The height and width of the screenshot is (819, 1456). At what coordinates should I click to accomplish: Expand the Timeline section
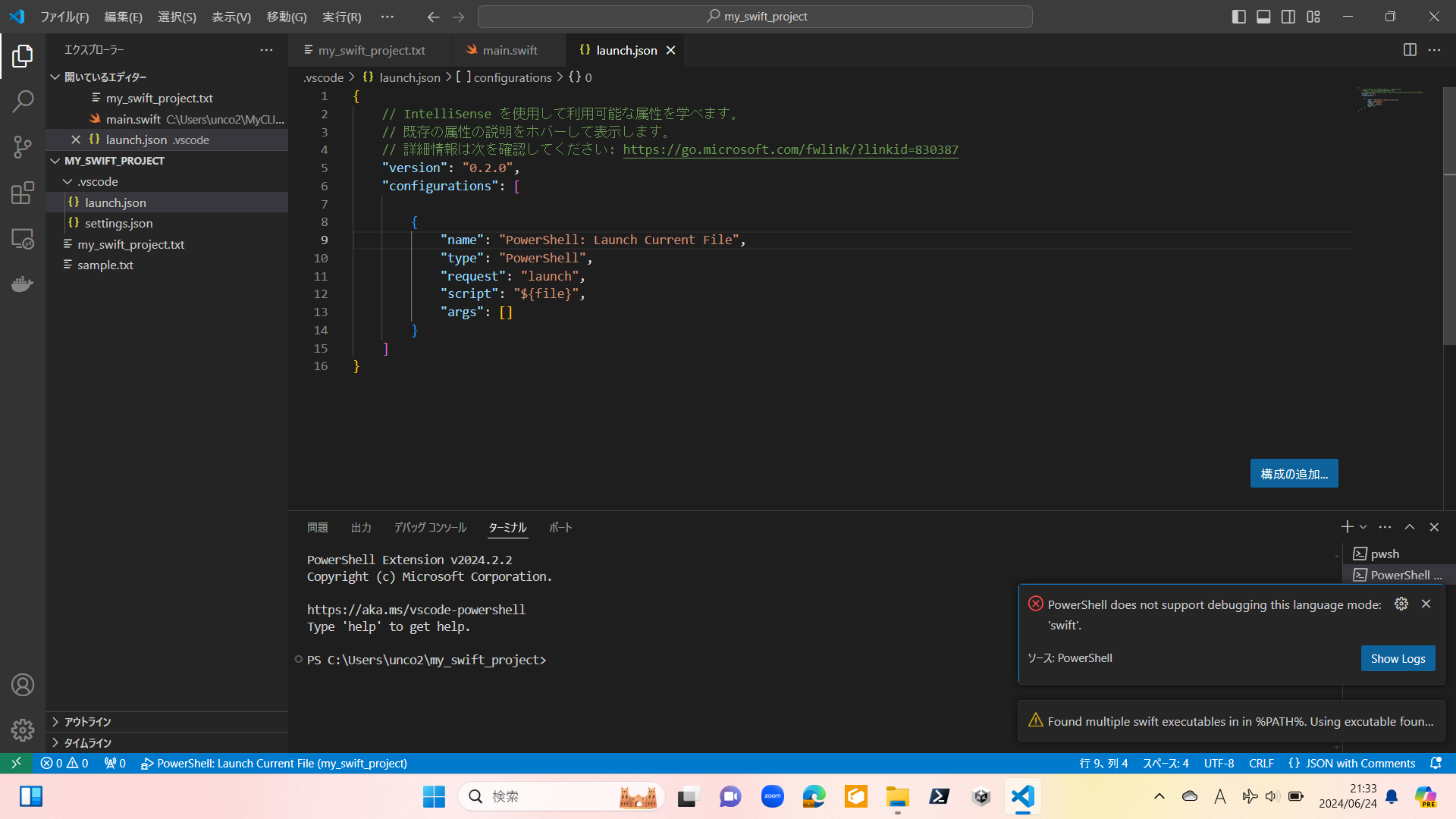167,743
